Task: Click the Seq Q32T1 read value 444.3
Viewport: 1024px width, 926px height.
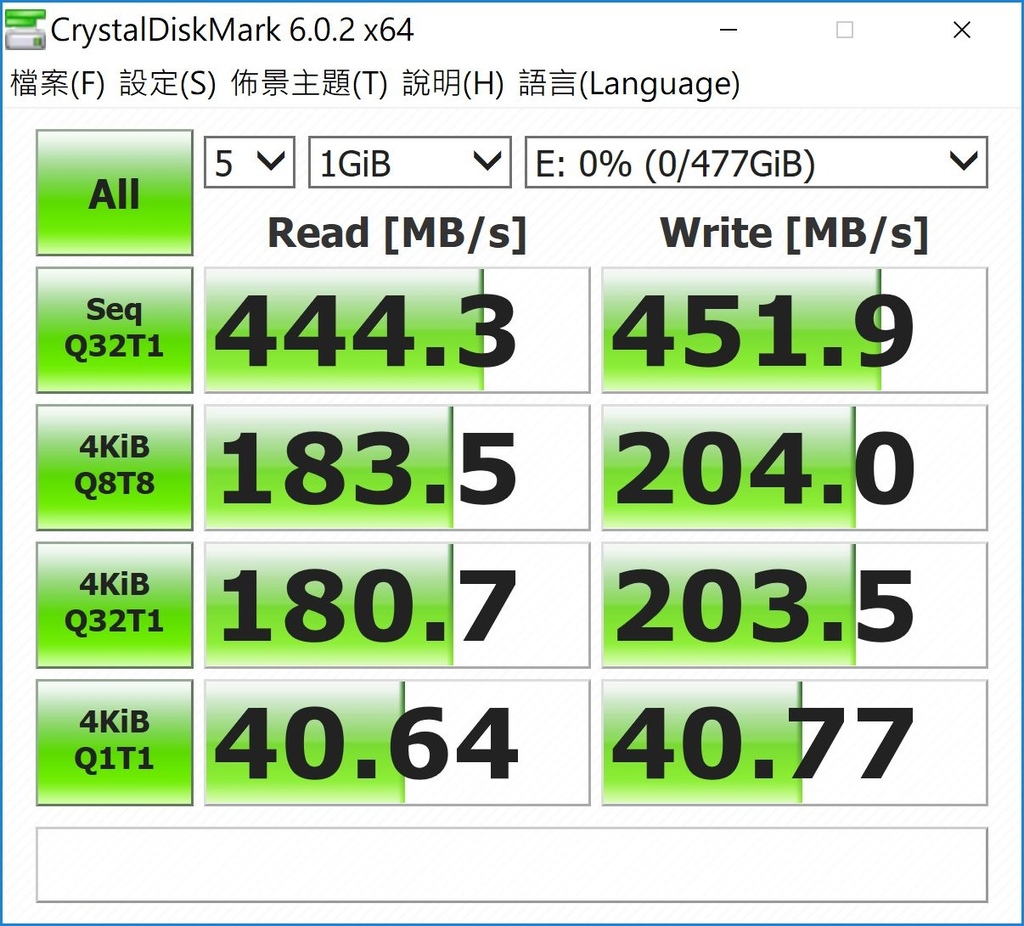Action: tap(397, 330)
